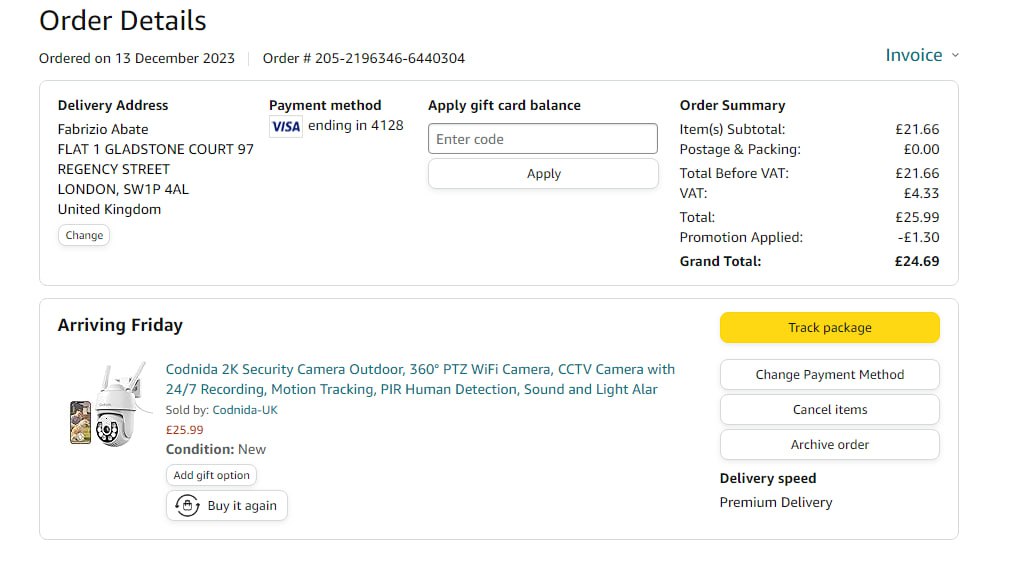Click the order number 205-2196346-6440304
Screen dimensions: 1010x563
(389, 58)
